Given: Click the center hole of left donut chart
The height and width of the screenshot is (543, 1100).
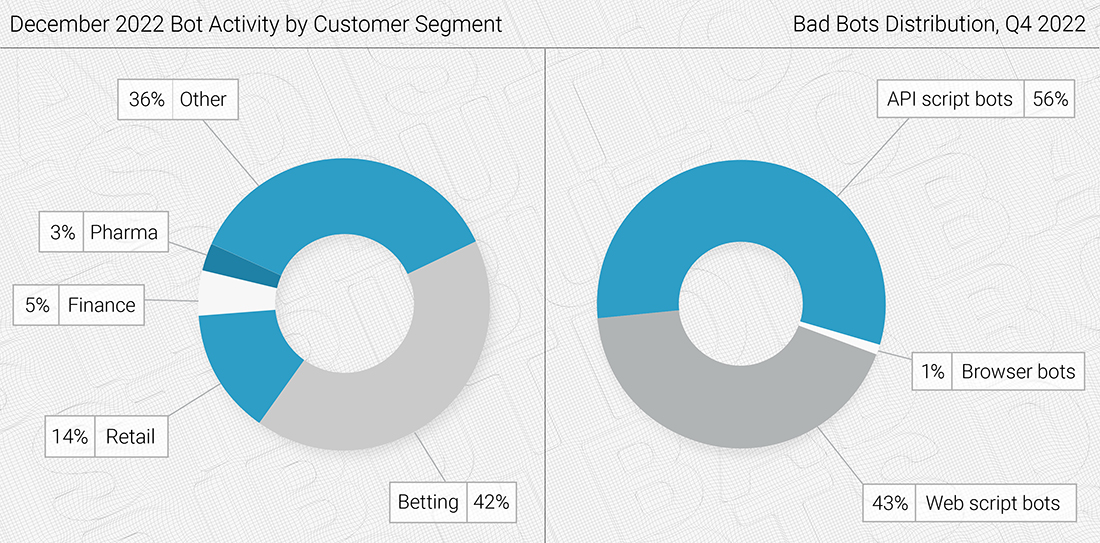Looking at the screenshot, I should coord(344,304).
